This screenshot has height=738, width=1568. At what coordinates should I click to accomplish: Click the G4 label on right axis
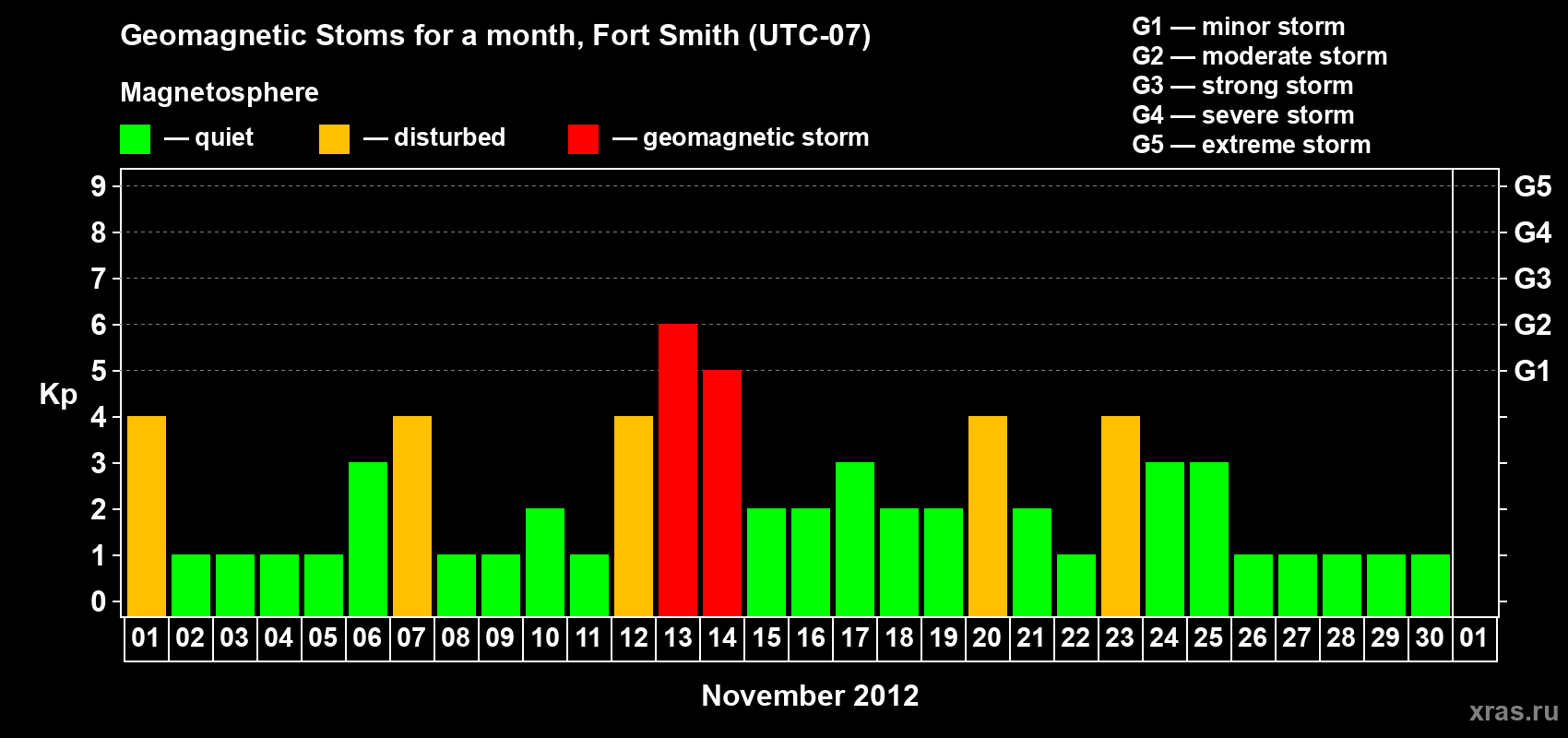(x=1533, y=232)
